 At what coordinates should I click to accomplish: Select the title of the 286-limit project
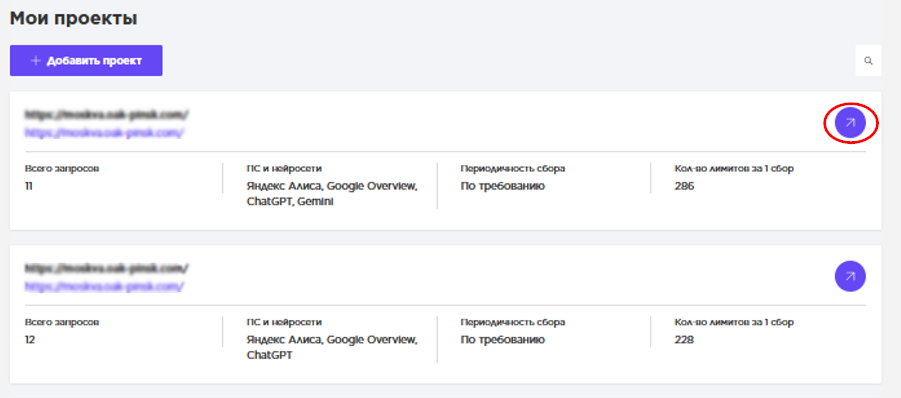pyautogui.click(x=106, y=114)
